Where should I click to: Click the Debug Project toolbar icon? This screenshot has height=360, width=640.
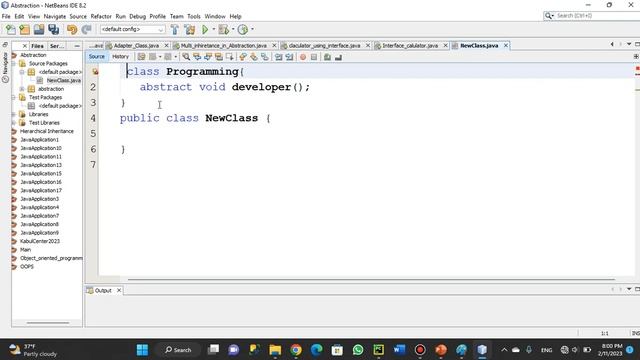tap(223, 29)
